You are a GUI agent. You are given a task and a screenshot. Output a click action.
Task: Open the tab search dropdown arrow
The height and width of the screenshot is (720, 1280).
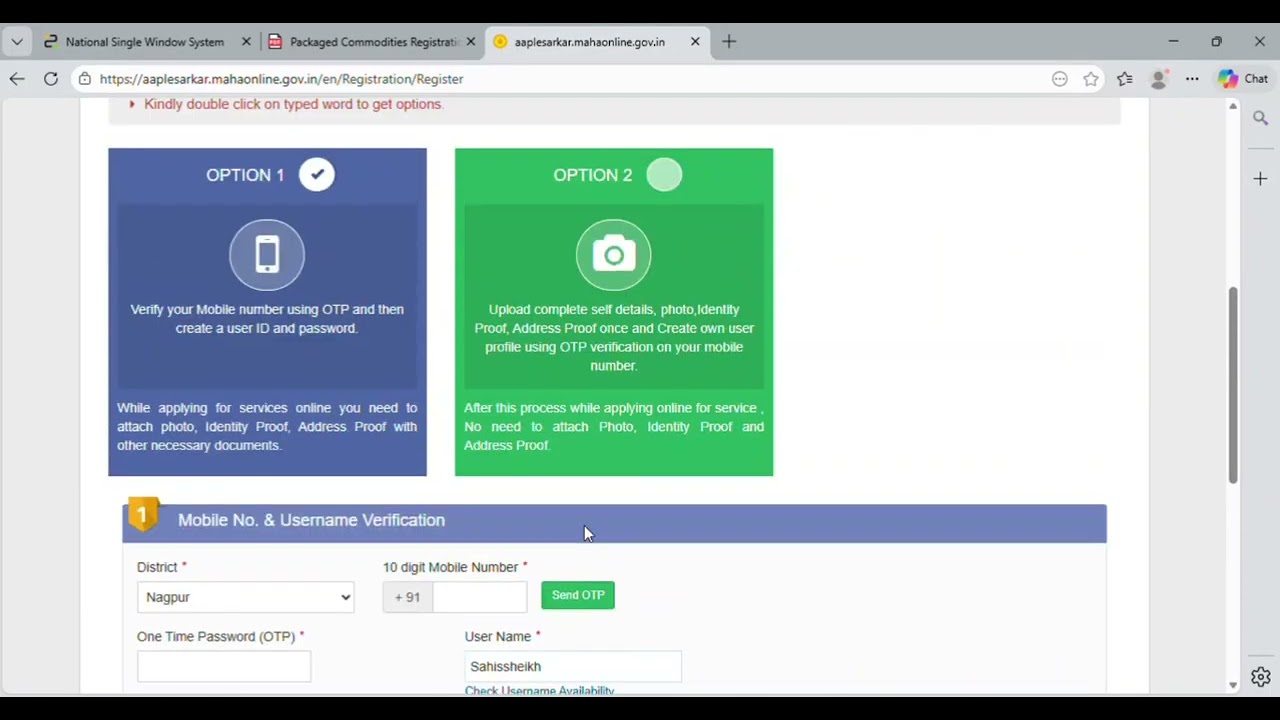point(17,42)
